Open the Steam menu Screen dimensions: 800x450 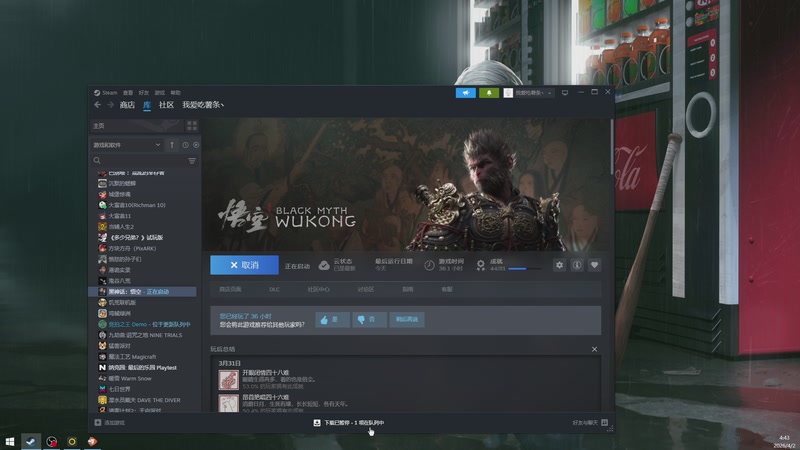pyautogui.click(x=106, y=92)
